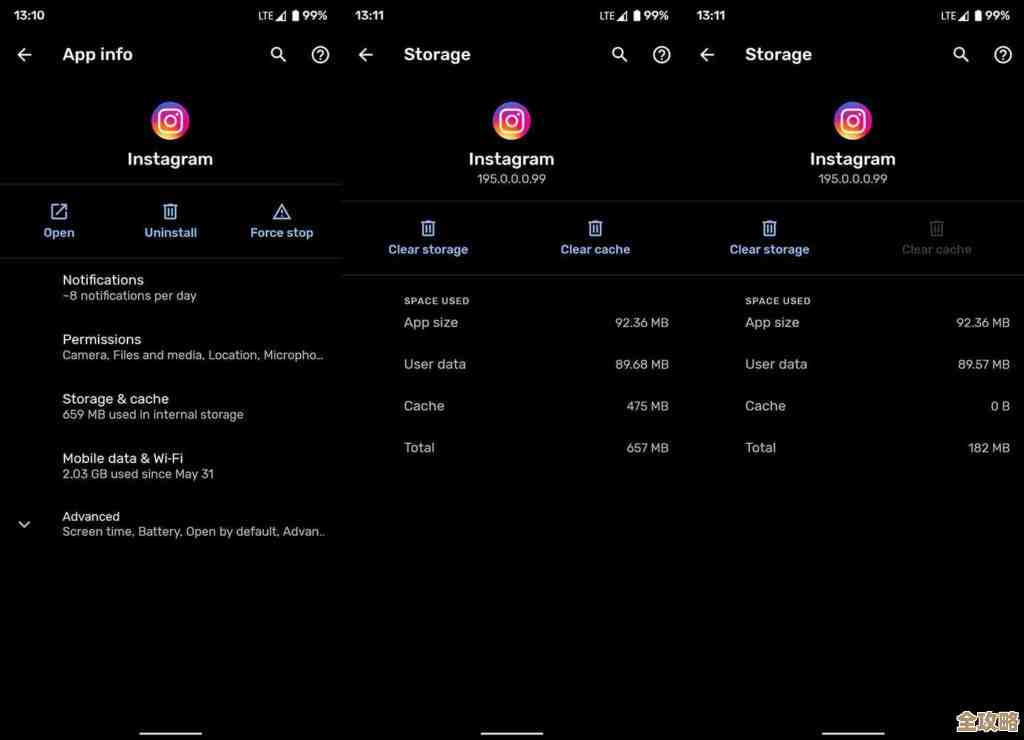
Task: Tap the greyed-out Clear cache button
Action: [x=936, y=237]
